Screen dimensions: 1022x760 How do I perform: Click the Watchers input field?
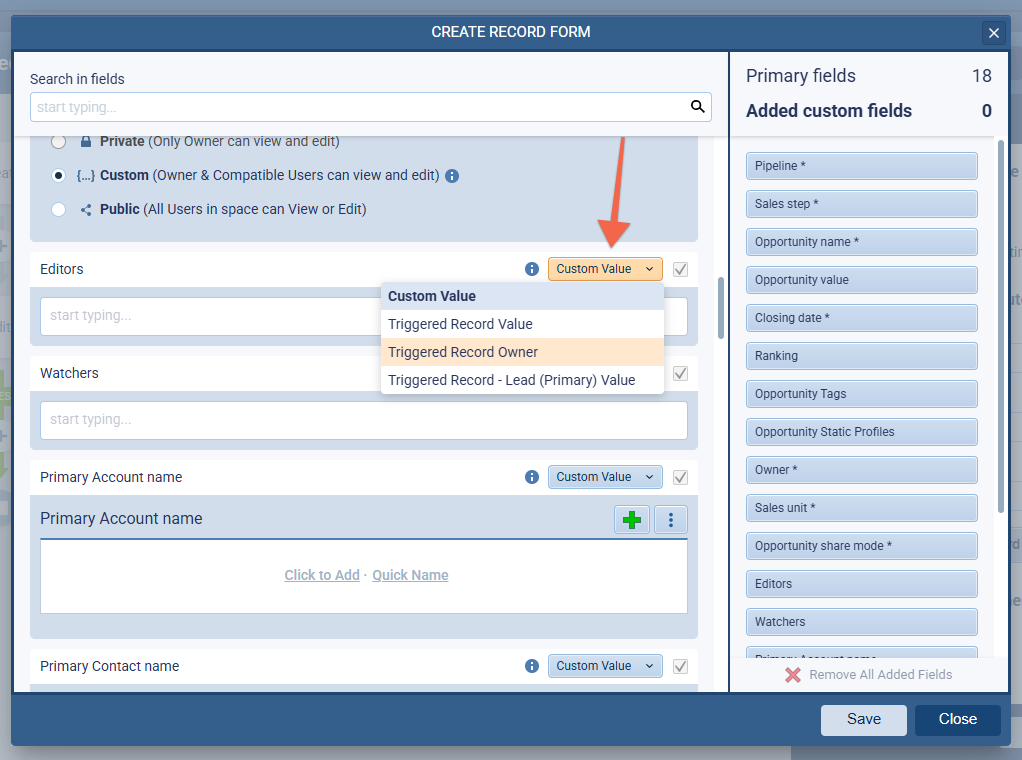tap(363, 420)
